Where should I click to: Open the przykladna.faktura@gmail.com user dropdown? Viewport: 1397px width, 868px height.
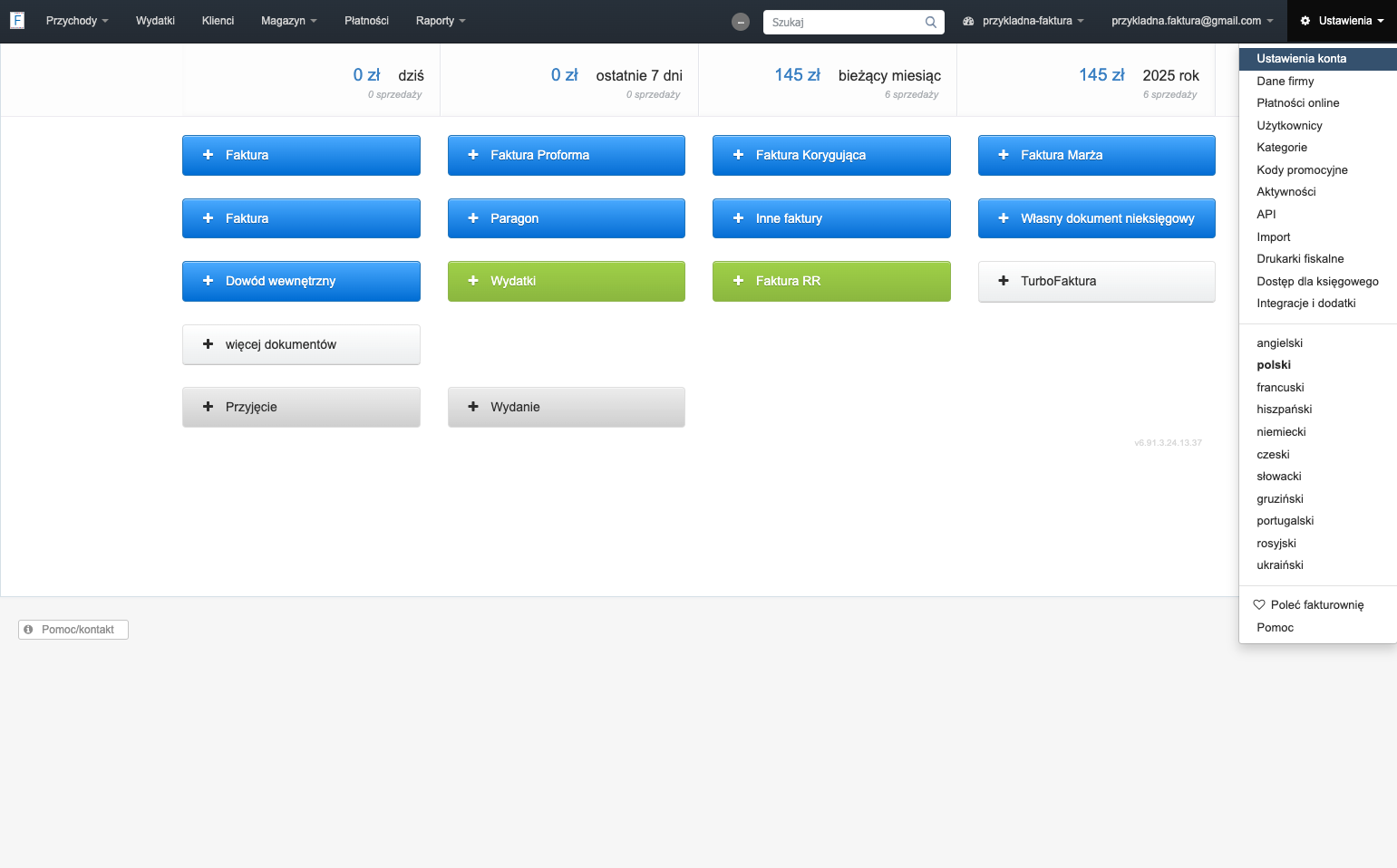(1192, 21)
